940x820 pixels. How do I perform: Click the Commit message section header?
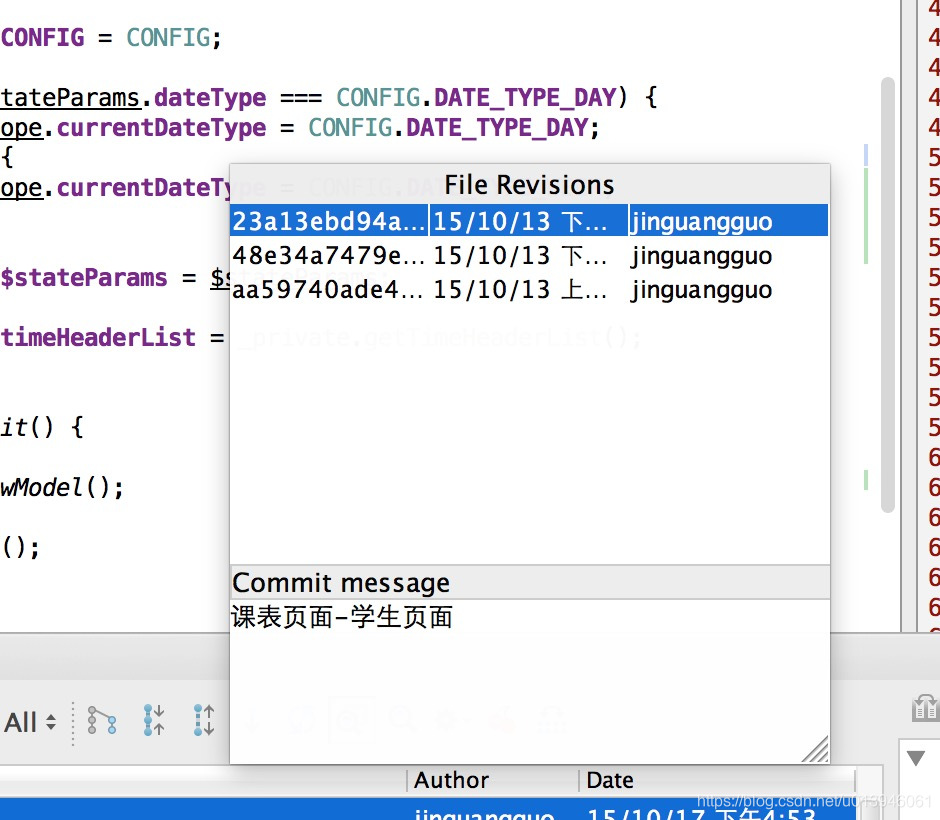[x=530, y=582]
